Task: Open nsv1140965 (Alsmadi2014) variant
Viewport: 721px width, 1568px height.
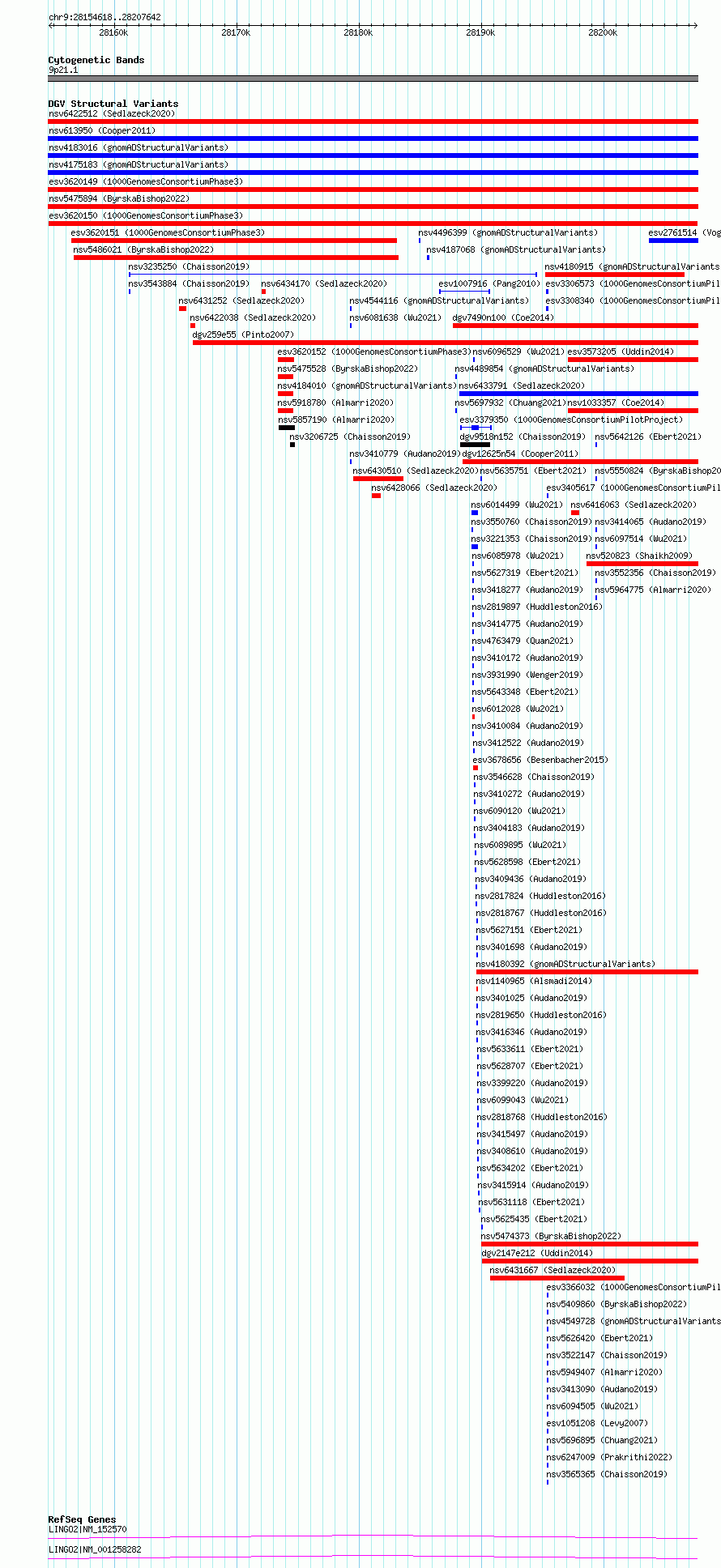Action: tap(534, 981)
